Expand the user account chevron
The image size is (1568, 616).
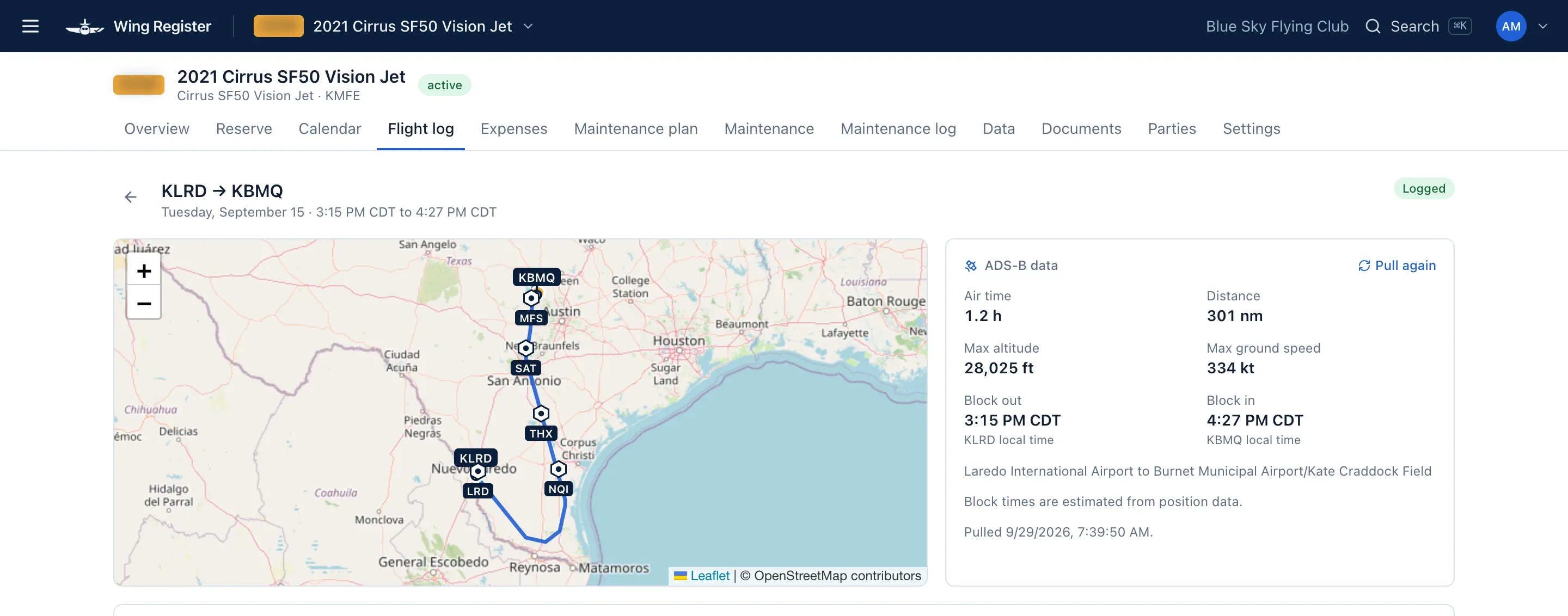point(1543,26)
